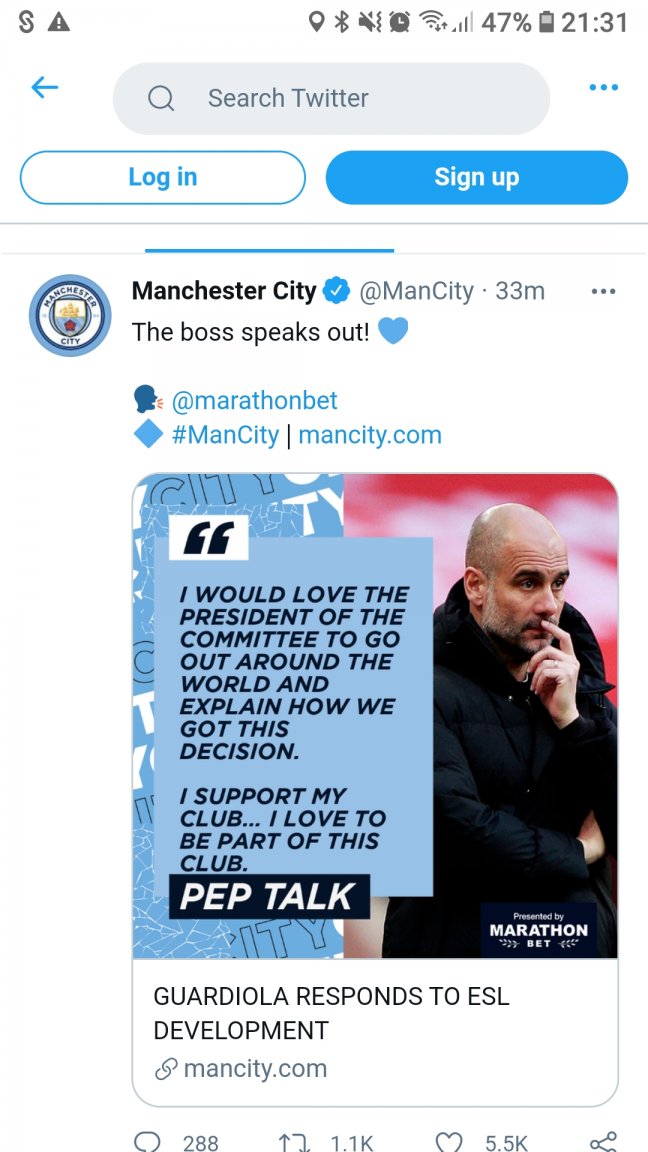Open the top-right three-dot menu
This screenshot has width=648, height=1152.
(603, 88)
